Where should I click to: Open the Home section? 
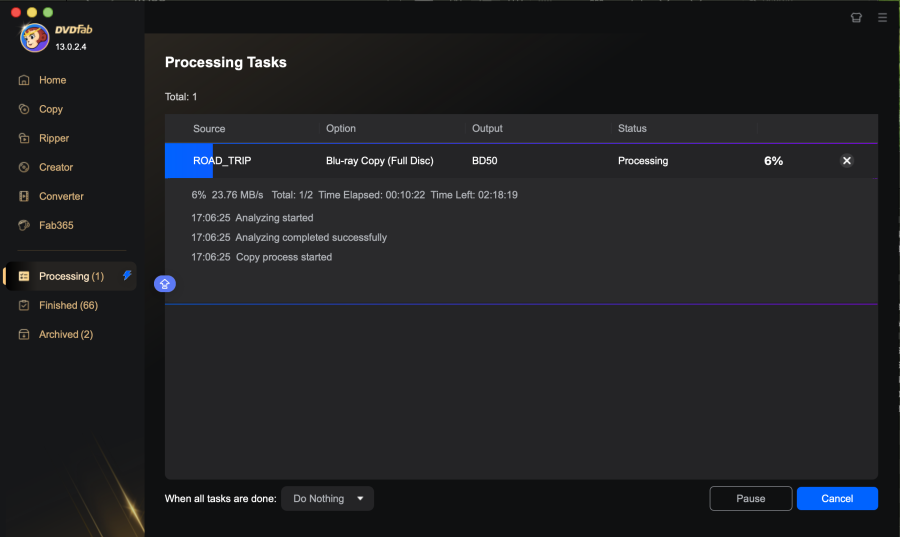click(52, 80)
